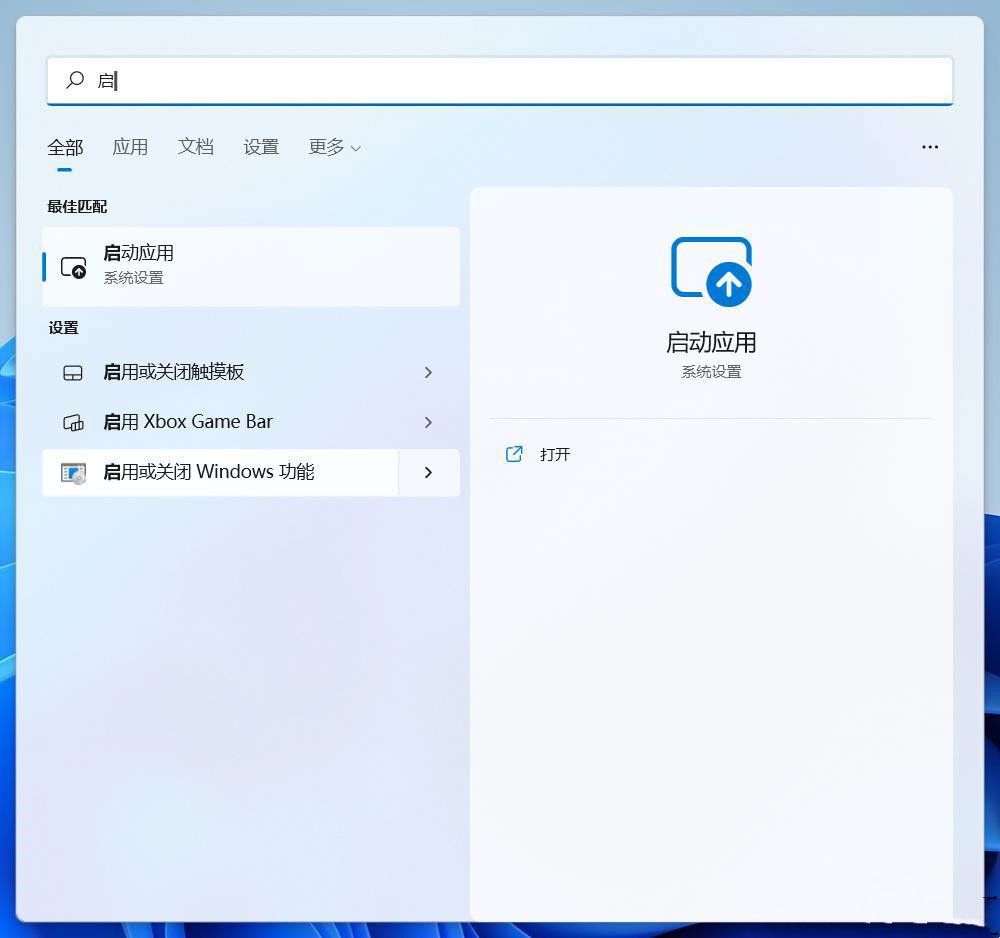The height and width of the screenshot is (938, 1000).
Task: Click the 打开 link to launch startup settings
Action: coord(555,454)
